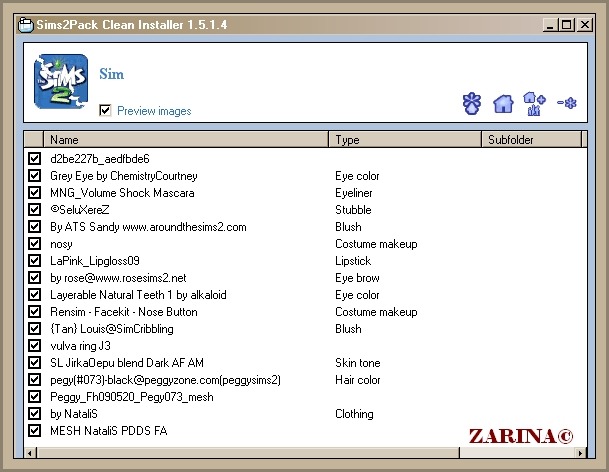Image resolution: width=609 pixels, height=472 pixels.
Task: Sort list by Name column header
Action: click(x=186, y=139)
